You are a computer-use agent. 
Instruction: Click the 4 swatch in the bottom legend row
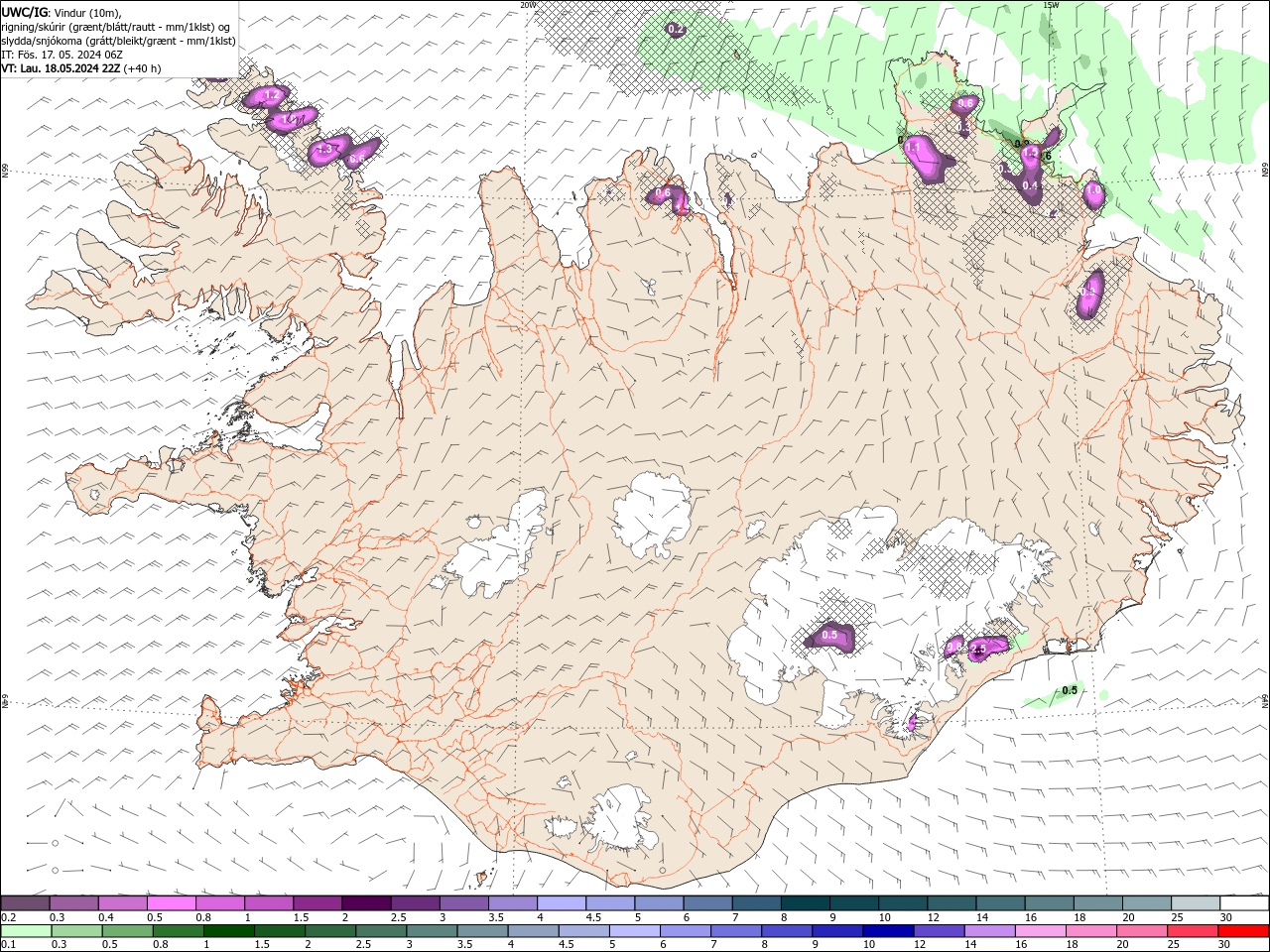[533, 930]
